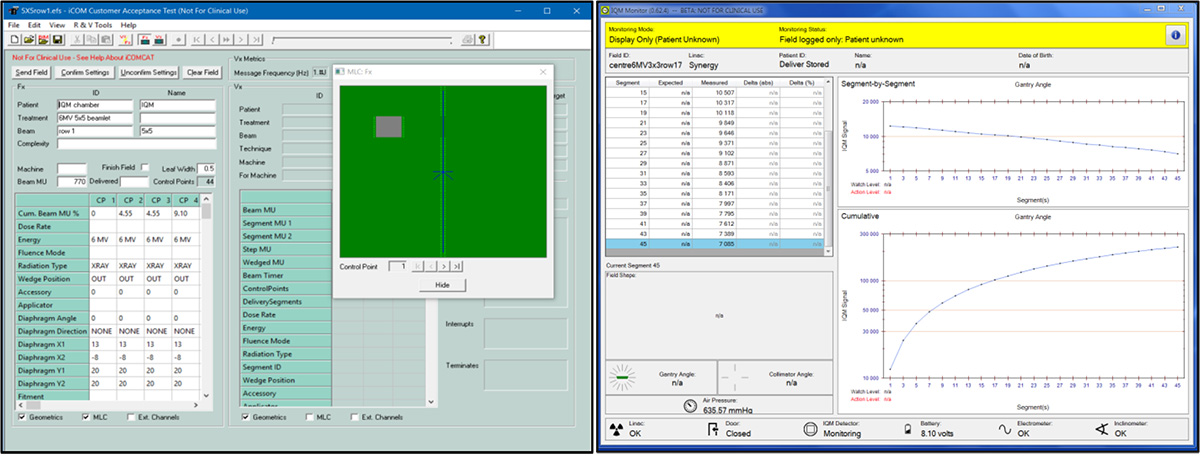
Task: Click the Battery status icon
Action: pyautogui.click(x=909, y=431)
